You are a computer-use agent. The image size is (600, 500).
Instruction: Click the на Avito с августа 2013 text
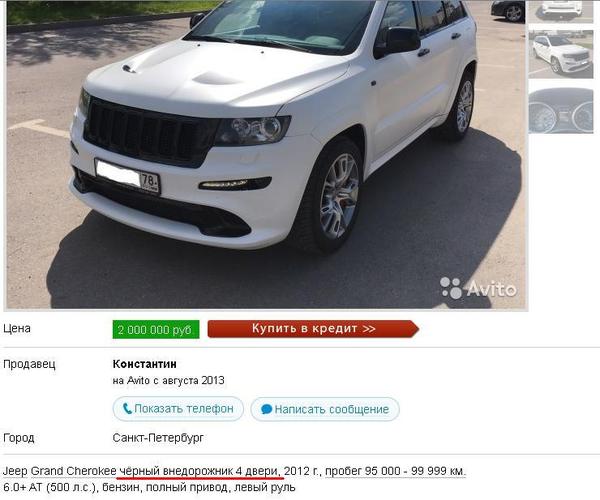coord(168,381)
